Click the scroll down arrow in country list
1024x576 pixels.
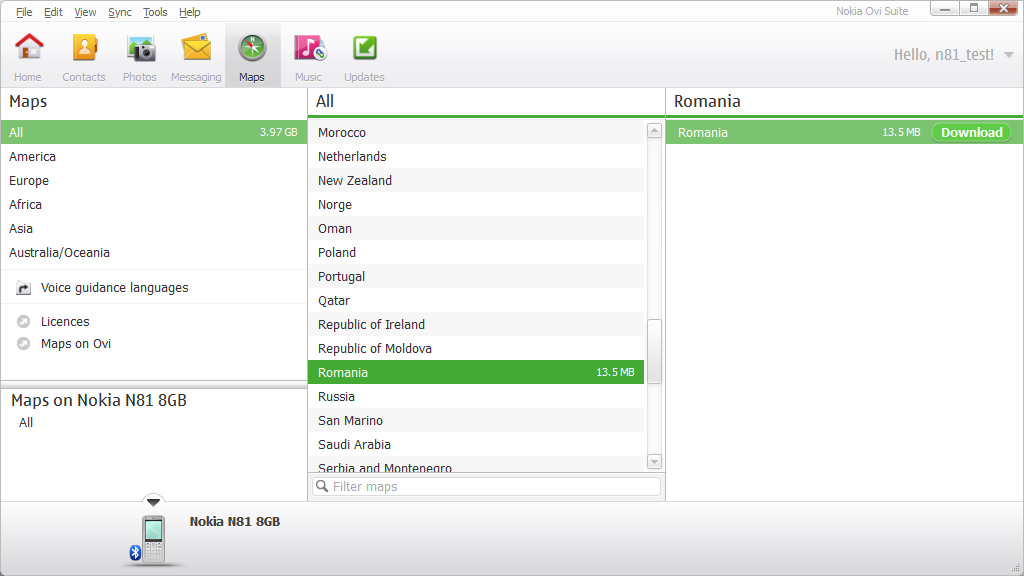point(654,462)
